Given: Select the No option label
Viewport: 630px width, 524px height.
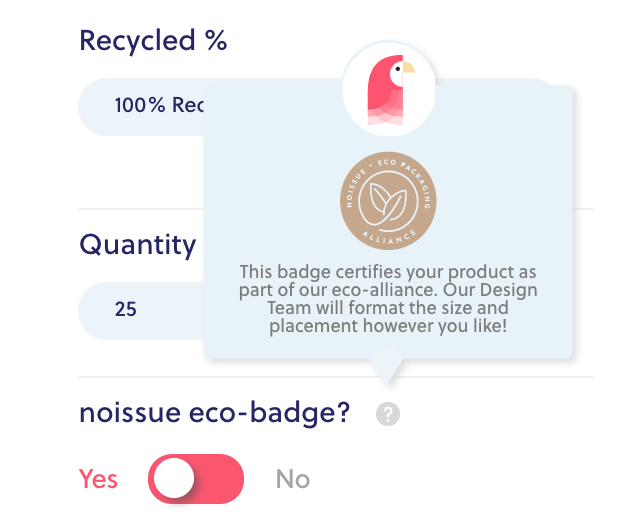Looking at the screenshot, I should pyautogui.click(x=293, y=479).
